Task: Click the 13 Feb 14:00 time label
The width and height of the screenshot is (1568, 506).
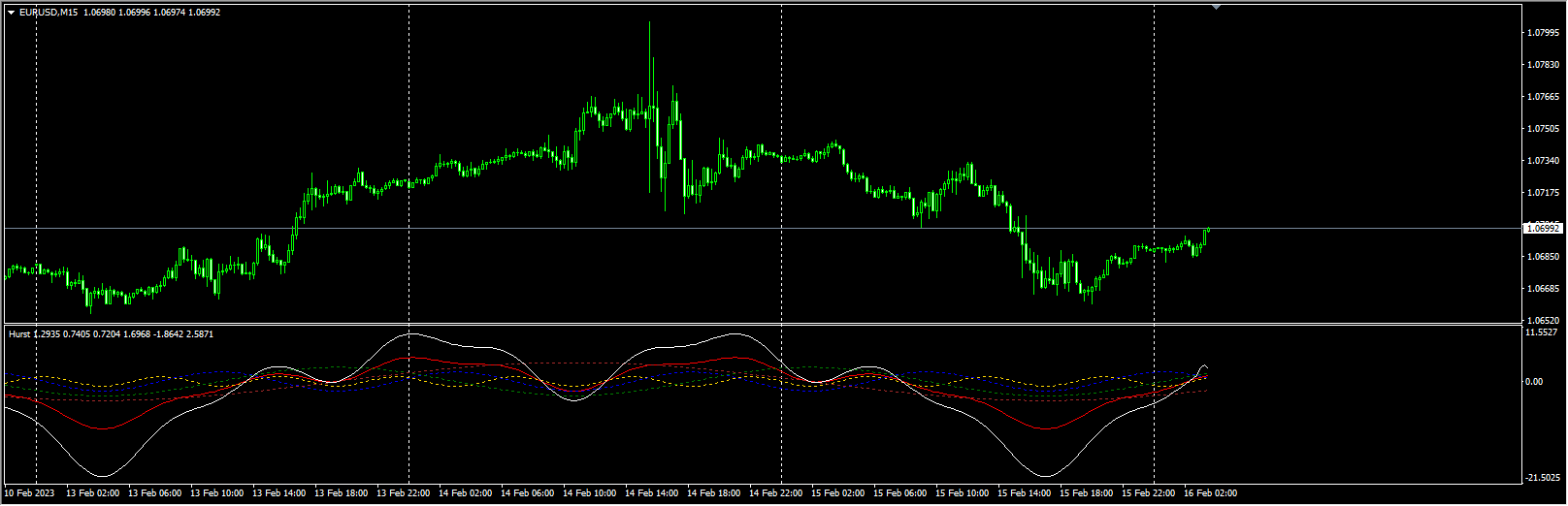Action: [279, 493]
